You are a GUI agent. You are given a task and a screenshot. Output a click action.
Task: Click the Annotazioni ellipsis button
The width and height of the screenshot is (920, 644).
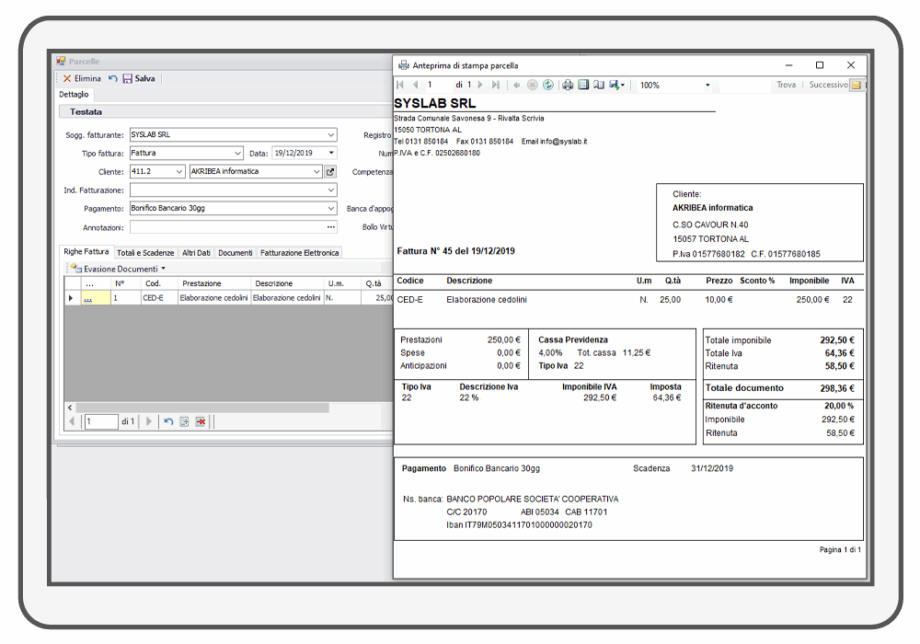coord(331,227)
